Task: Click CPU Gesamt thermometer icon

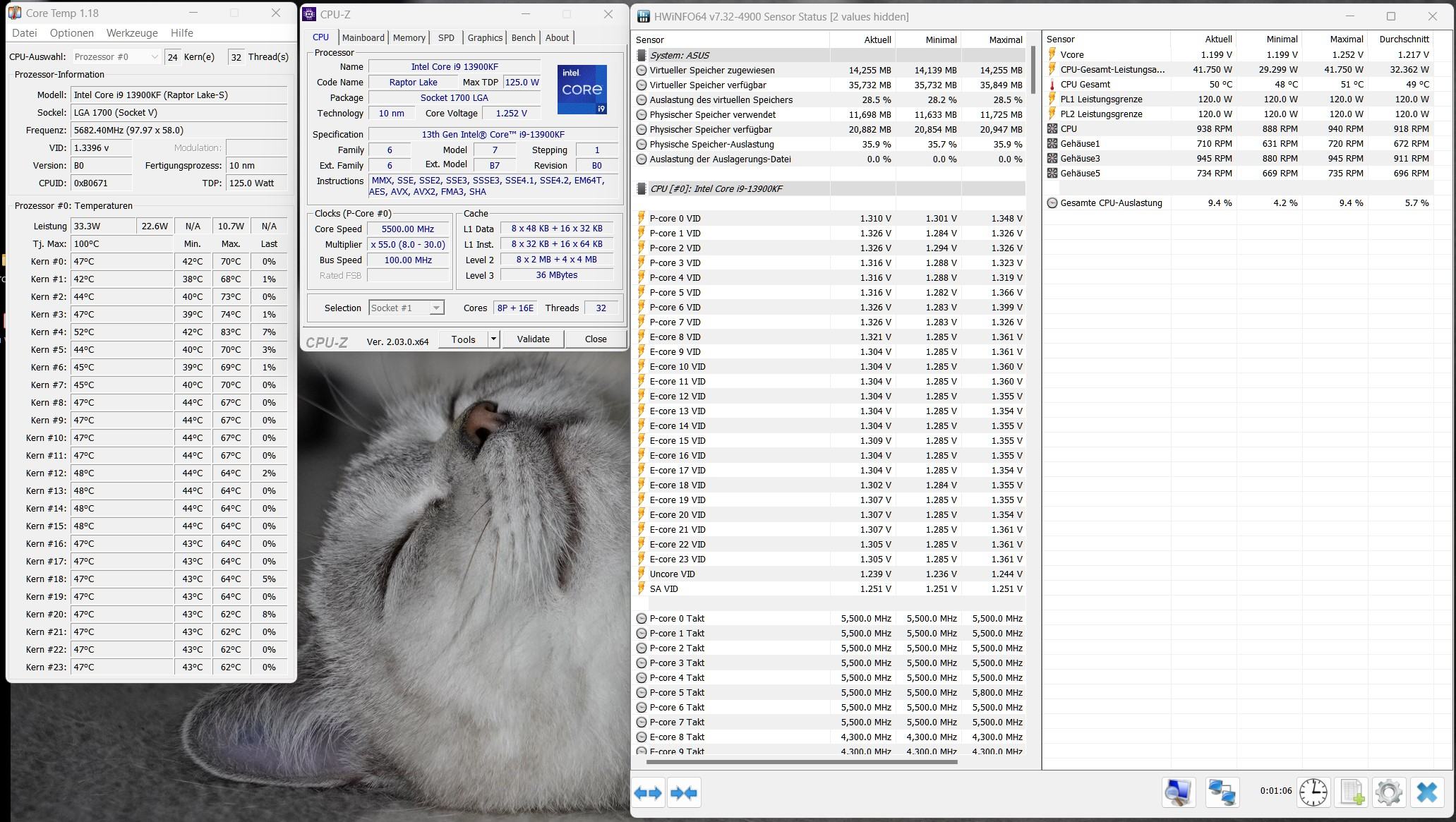Action: pos(1052,84)
